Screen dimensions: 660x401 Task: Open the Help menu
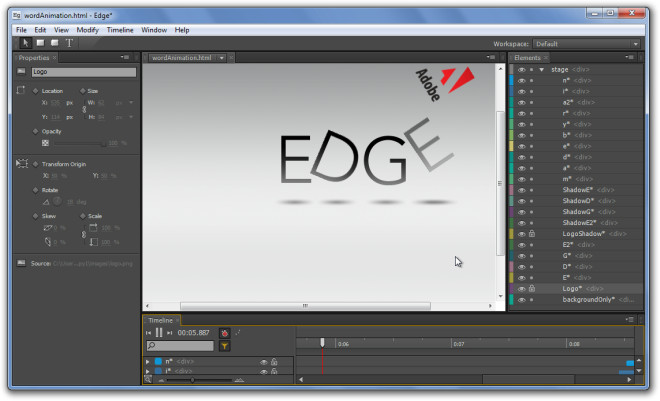pos(182,30)
